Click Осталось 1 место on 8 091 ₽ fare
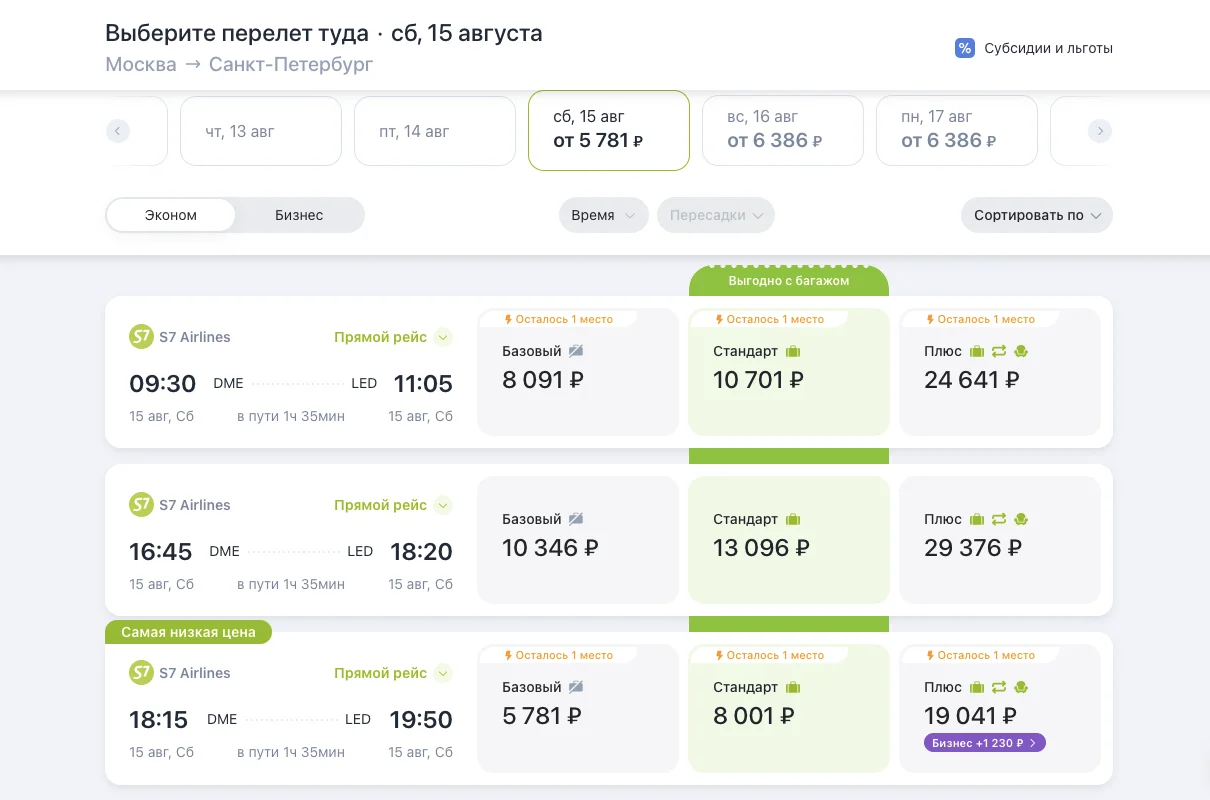The image size is (1210, 800). click(x=559, y=319)
